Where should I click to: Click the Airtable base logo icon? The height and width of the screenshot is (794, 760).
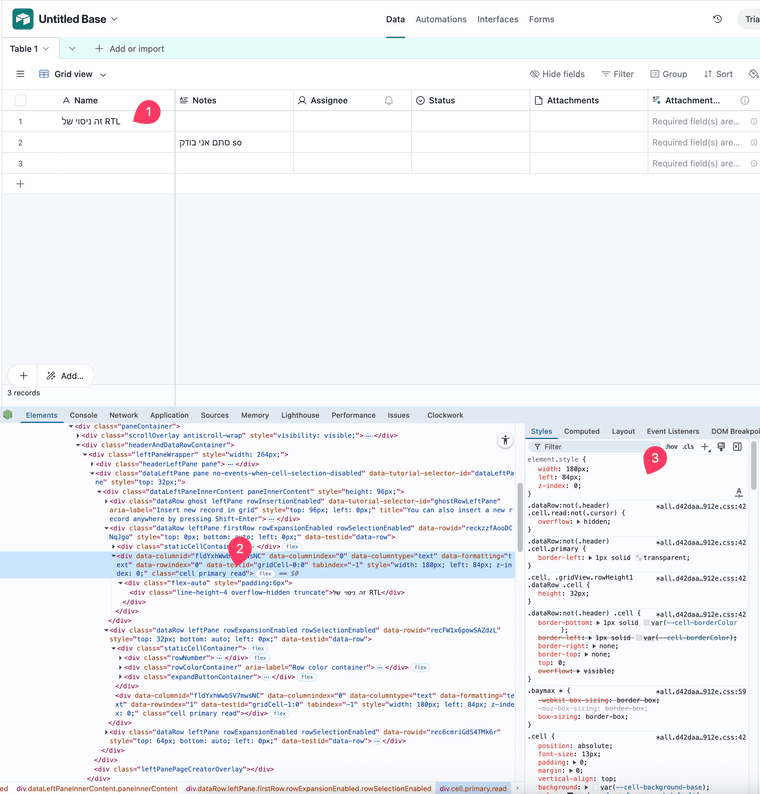click(x=22, y=19)
